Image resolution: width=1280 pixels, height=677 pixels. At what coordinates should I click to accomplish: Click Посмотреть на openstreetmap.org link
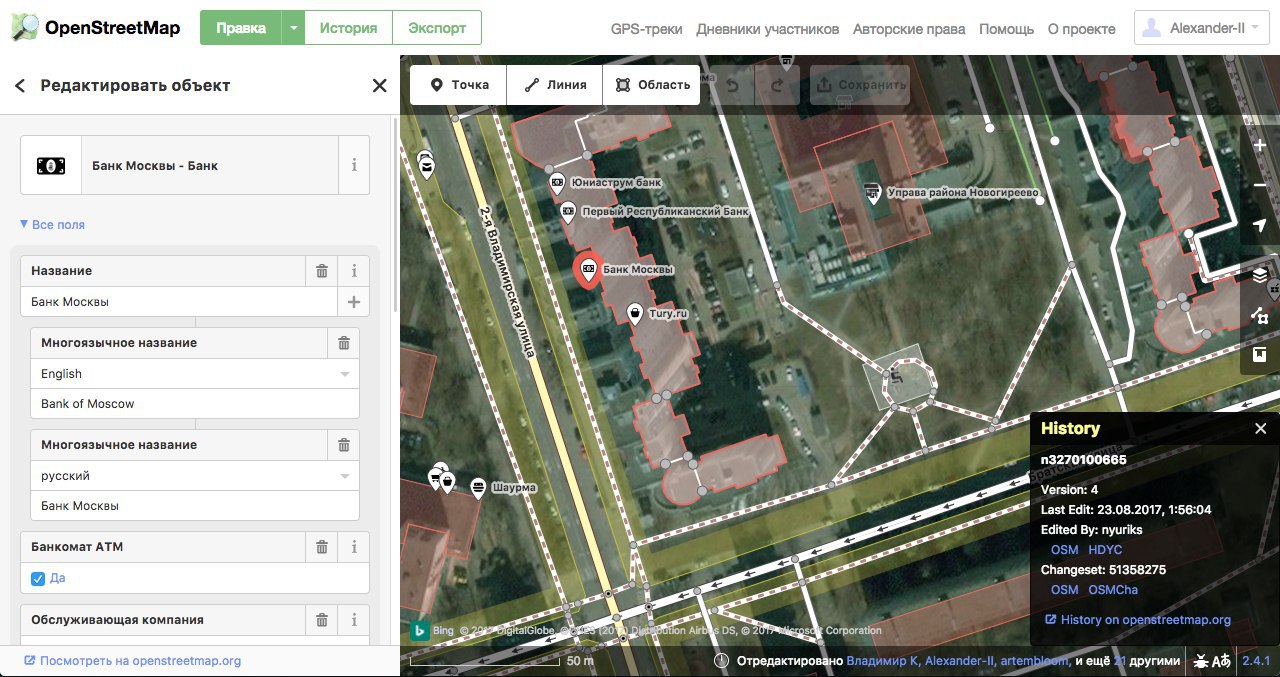[132, 661]
